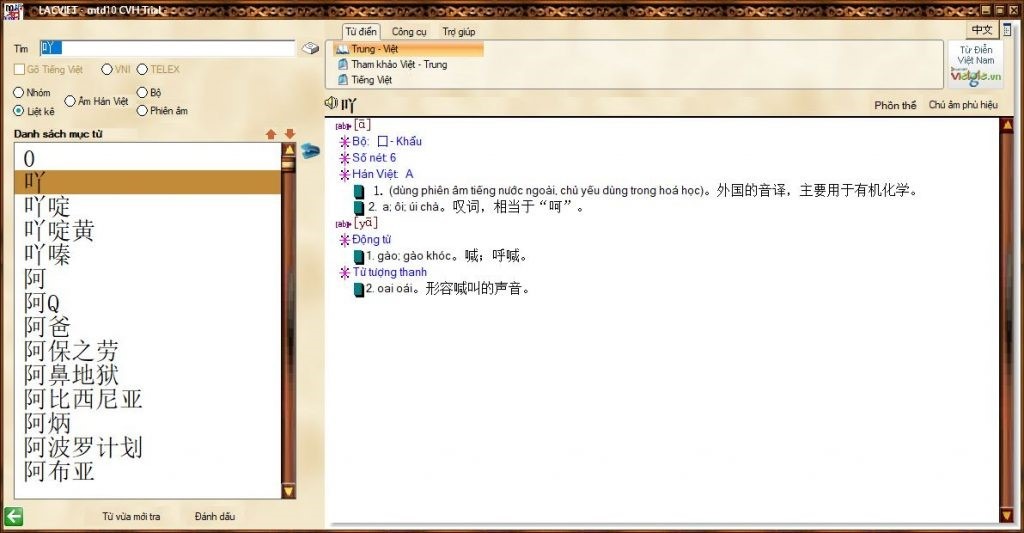Open the Vietgle.vn Từ Điển Việt Nam logo
The width and height of the screenshot is (1024, 533).
(976, 65)
